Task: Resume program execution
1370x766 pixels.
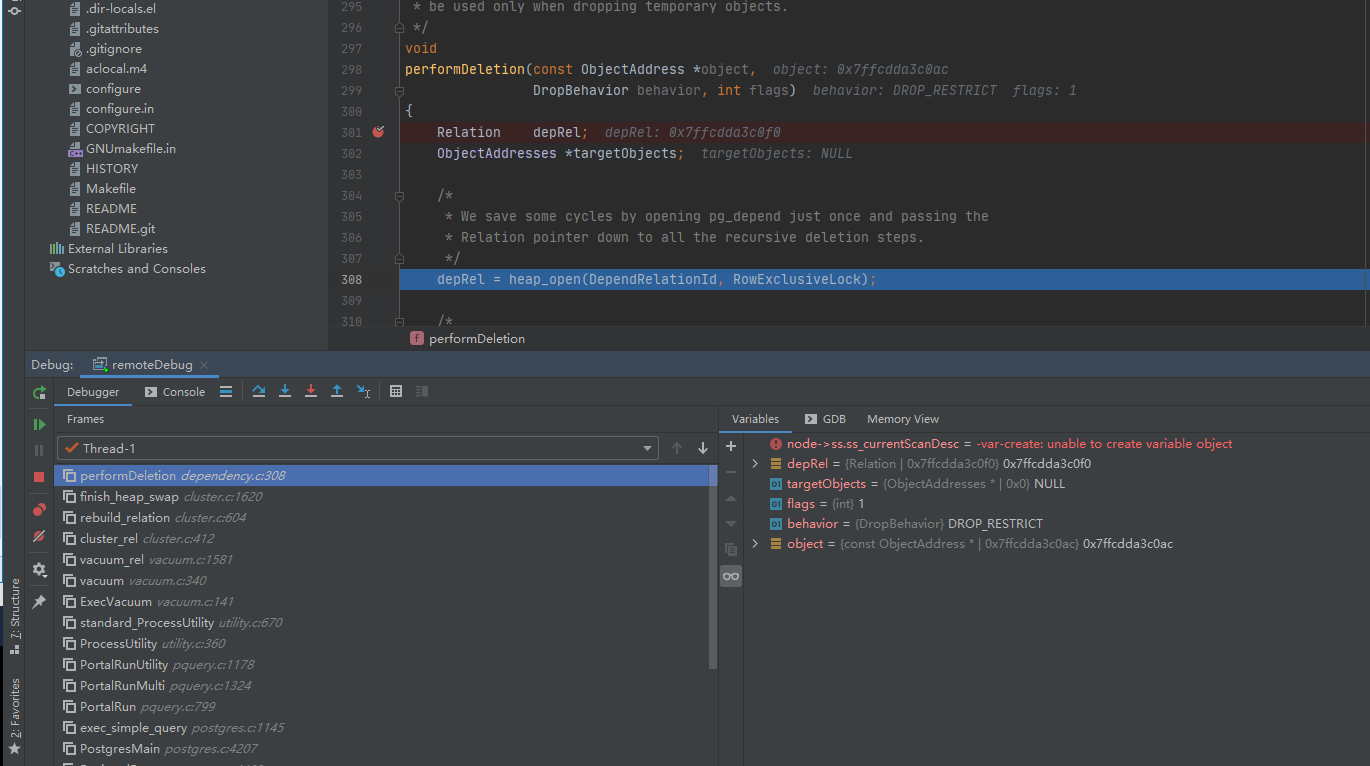Action: pyautogui.click(x=39, y=425)
